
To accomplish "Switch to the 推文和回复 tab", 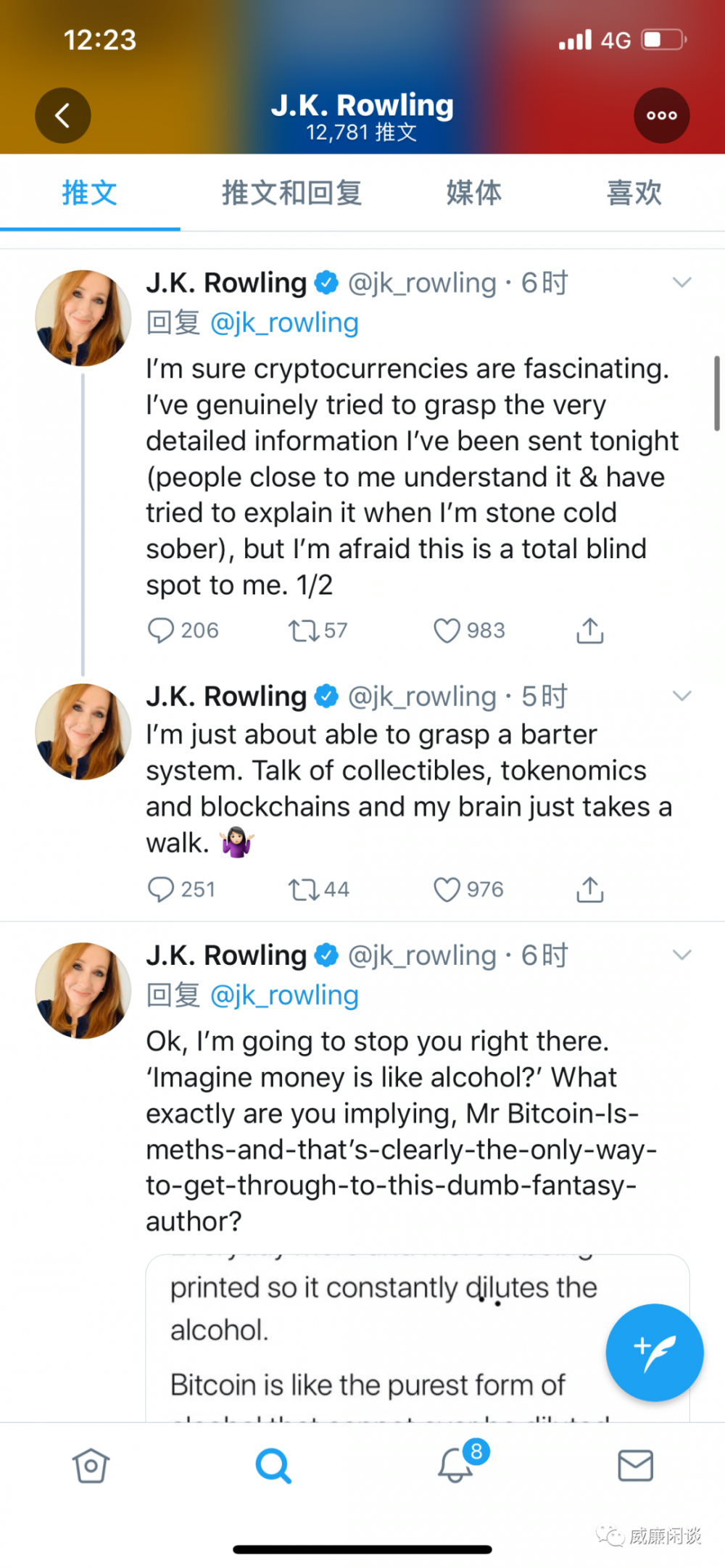I will (x=291, y=194).
